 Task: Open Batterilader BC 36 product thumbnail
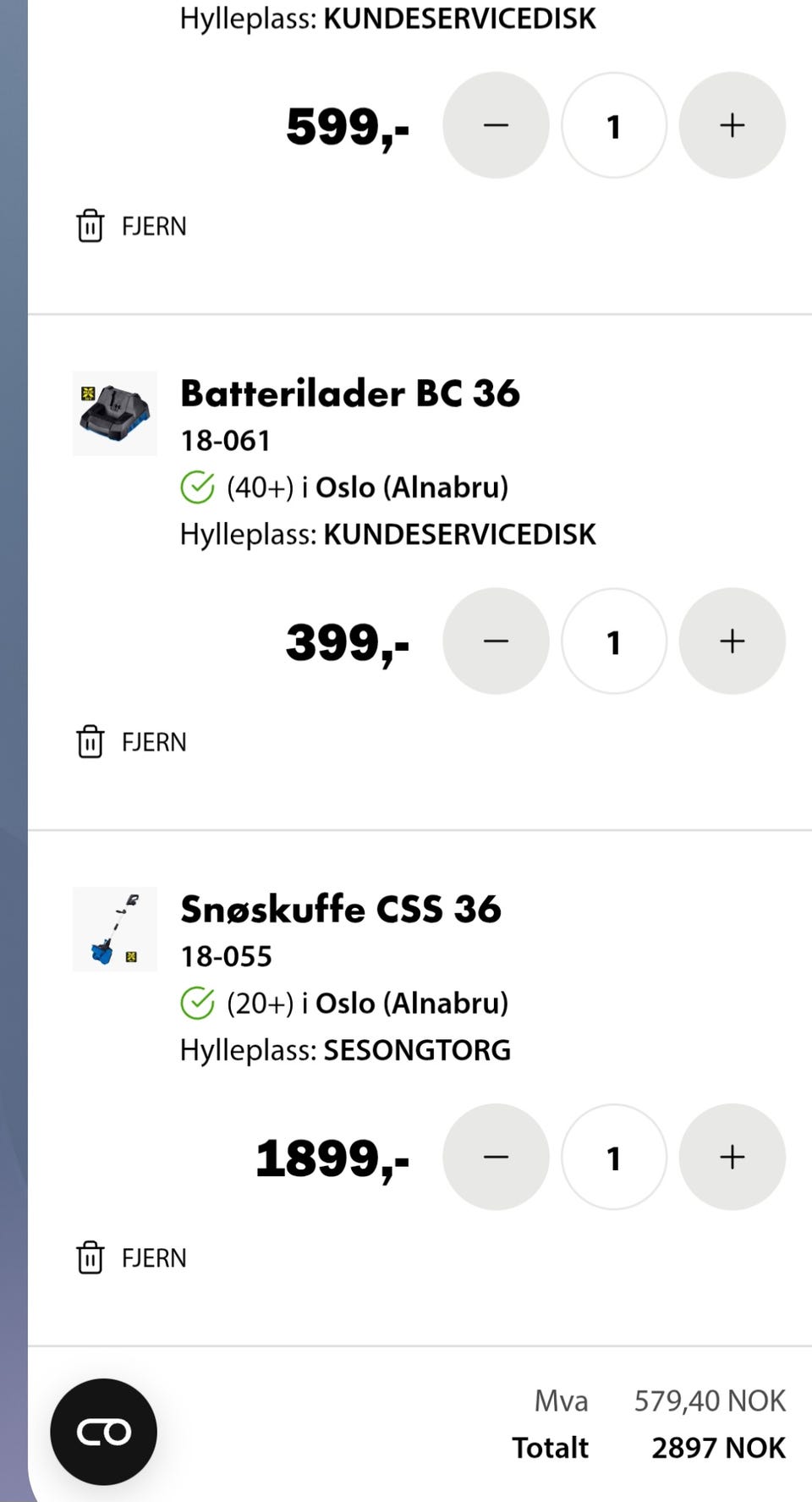tap(115, 413)
